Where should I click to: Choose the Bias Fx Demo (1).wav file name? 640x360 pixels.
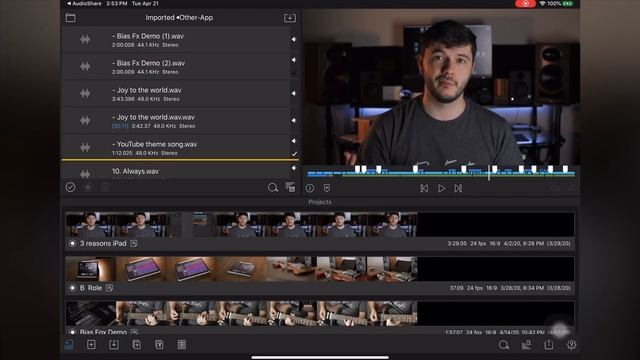[x=148, y=36]
